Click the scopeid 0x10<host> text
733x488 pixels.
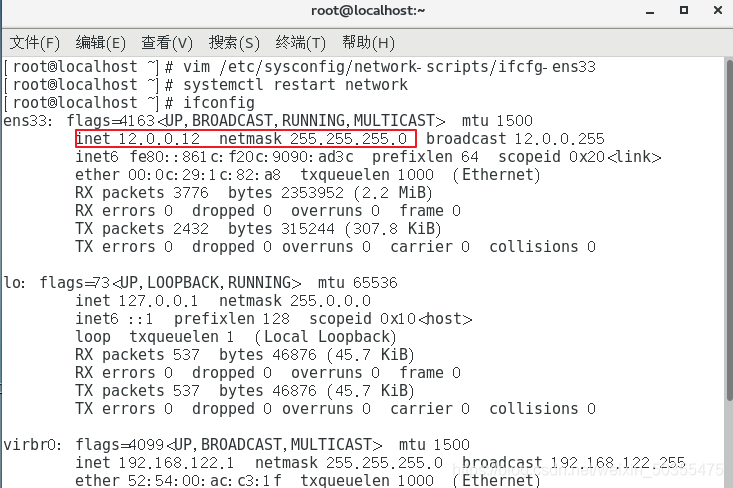pos(391,319)
